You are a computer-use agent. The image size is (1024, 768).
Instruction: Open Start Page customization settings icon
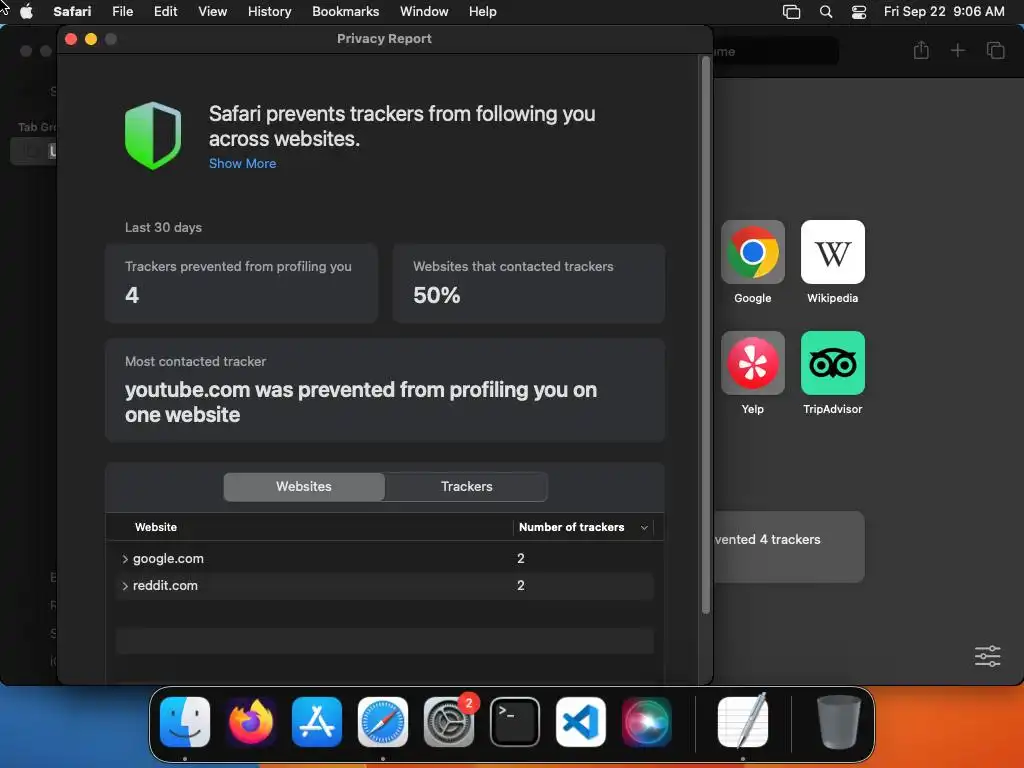click(x=987, y=656)
